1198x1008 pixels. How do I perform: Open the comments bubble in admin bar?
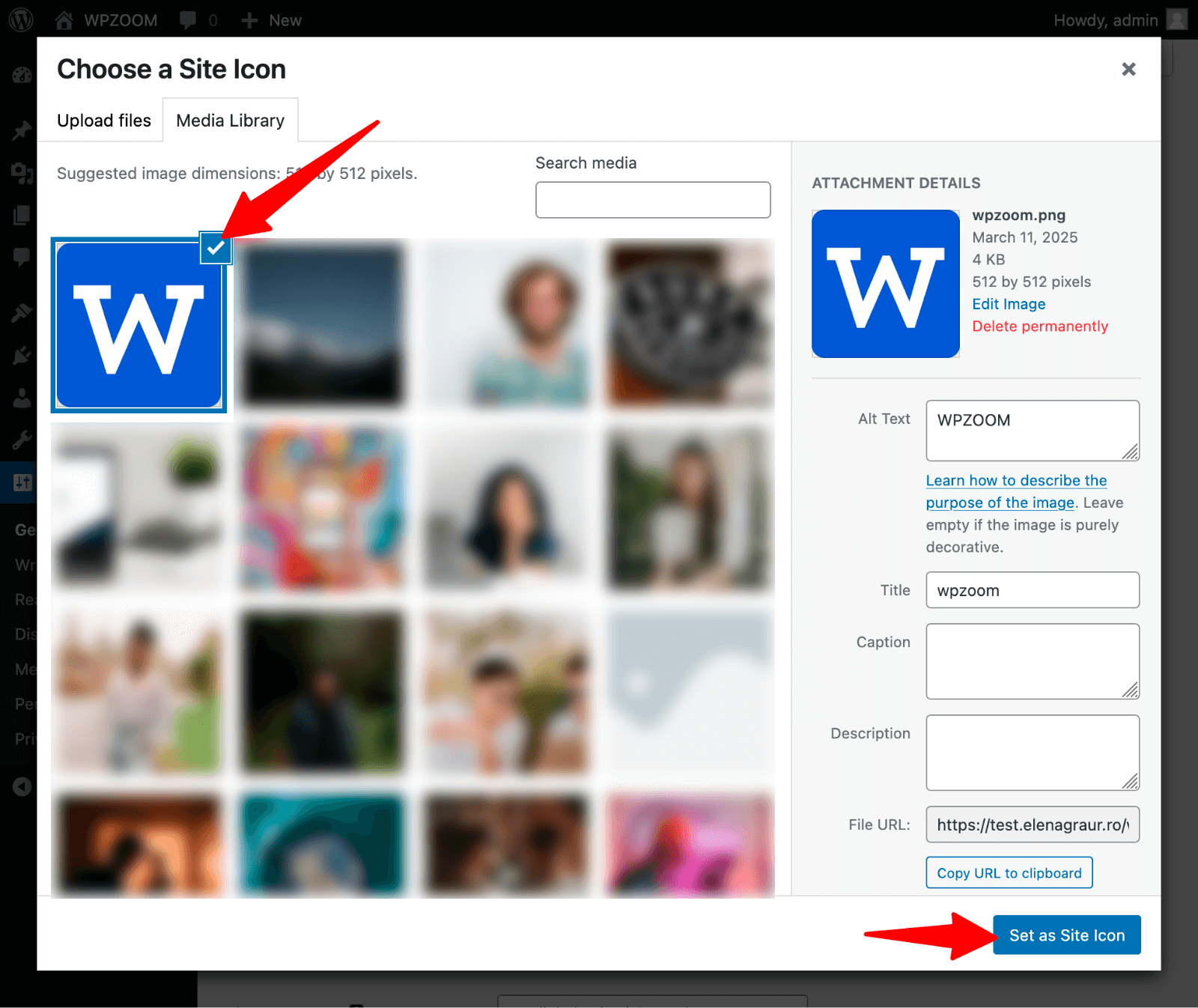tap(198, 20)
